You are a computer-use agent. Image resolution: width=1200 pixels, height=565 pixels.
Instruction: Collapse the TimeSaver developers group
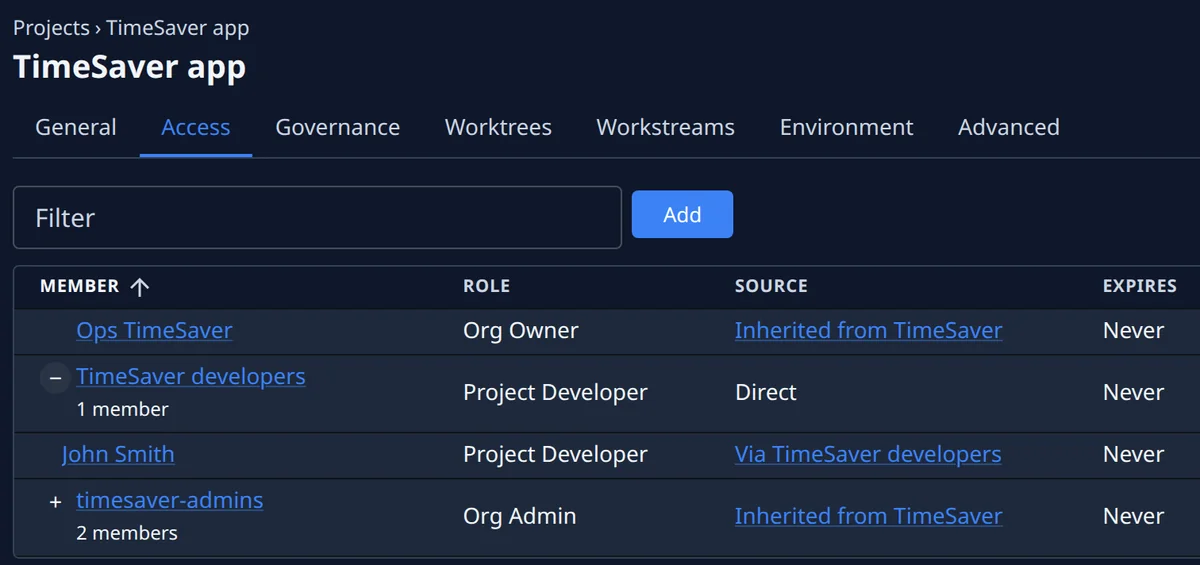[55, 378]
